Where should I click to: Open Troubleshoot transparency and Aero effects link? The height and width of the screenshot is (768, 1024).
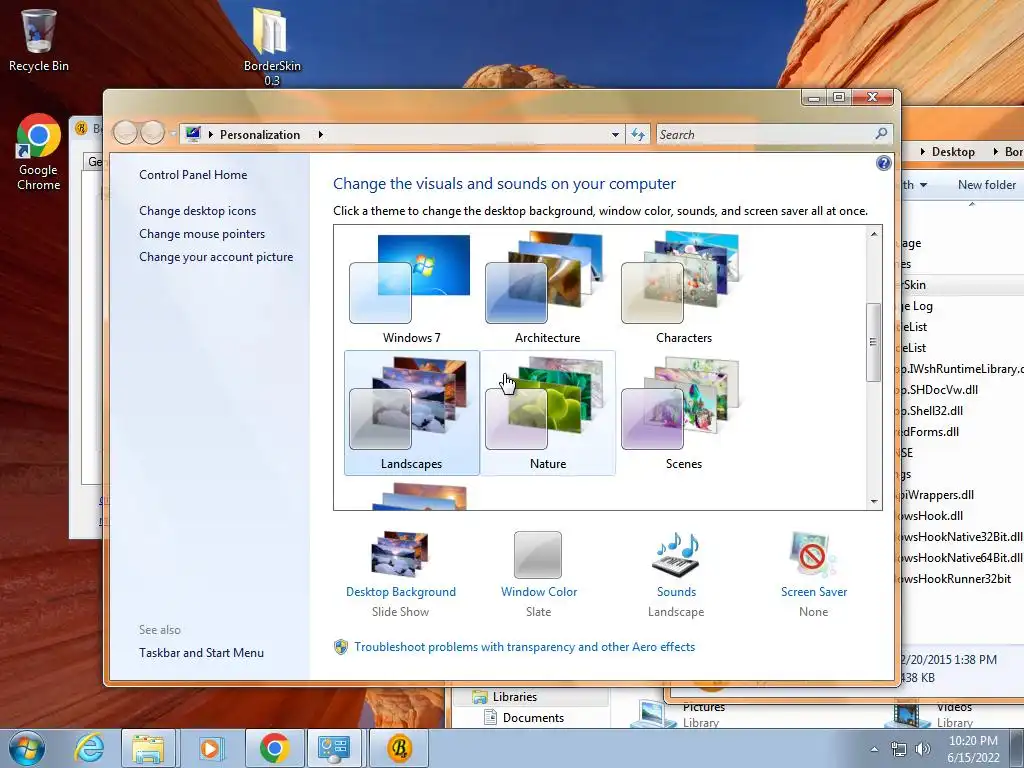coord(524,647)
